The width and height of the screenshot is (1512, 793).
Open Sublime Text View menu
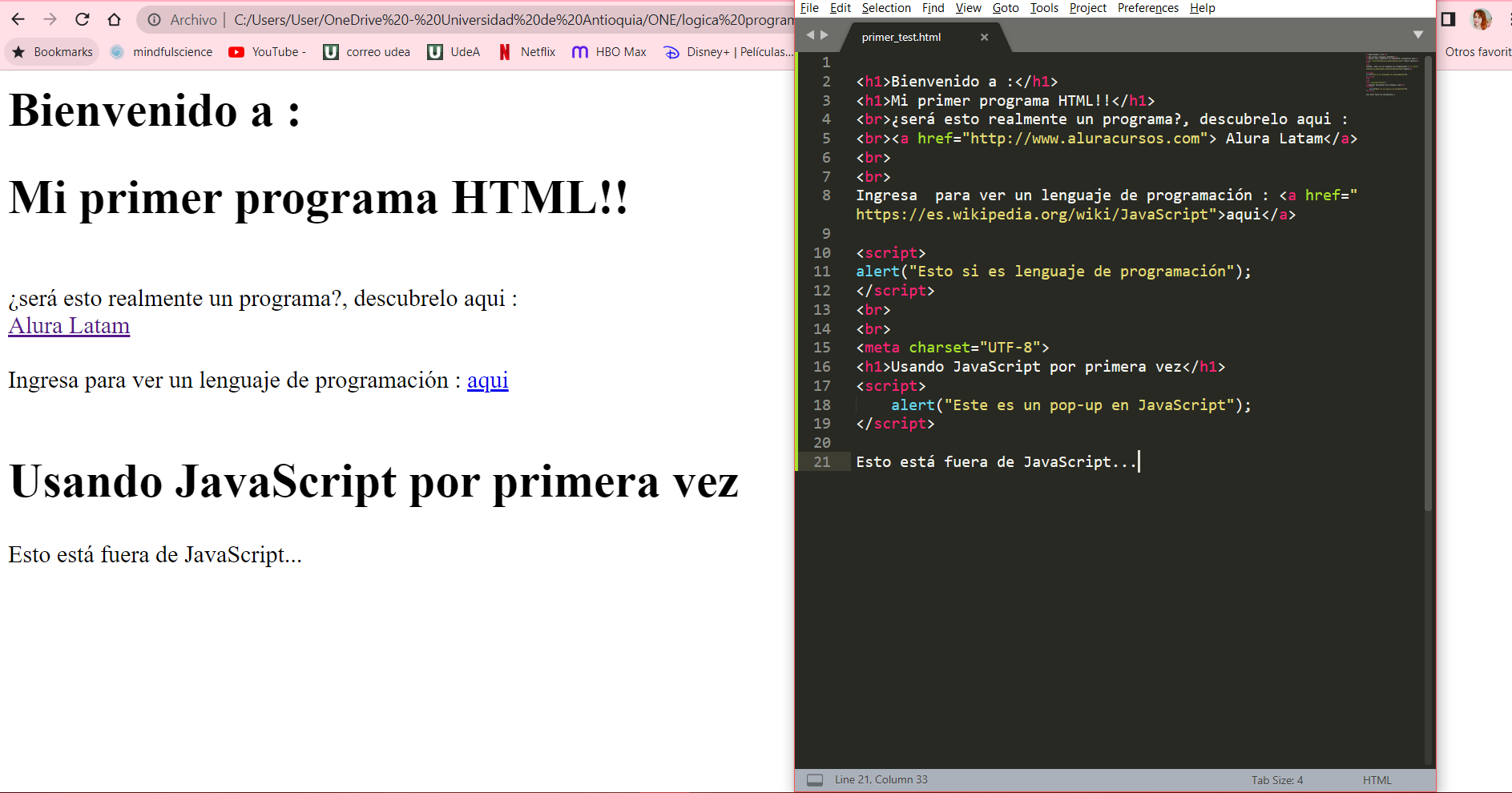(x=968, y=8)
